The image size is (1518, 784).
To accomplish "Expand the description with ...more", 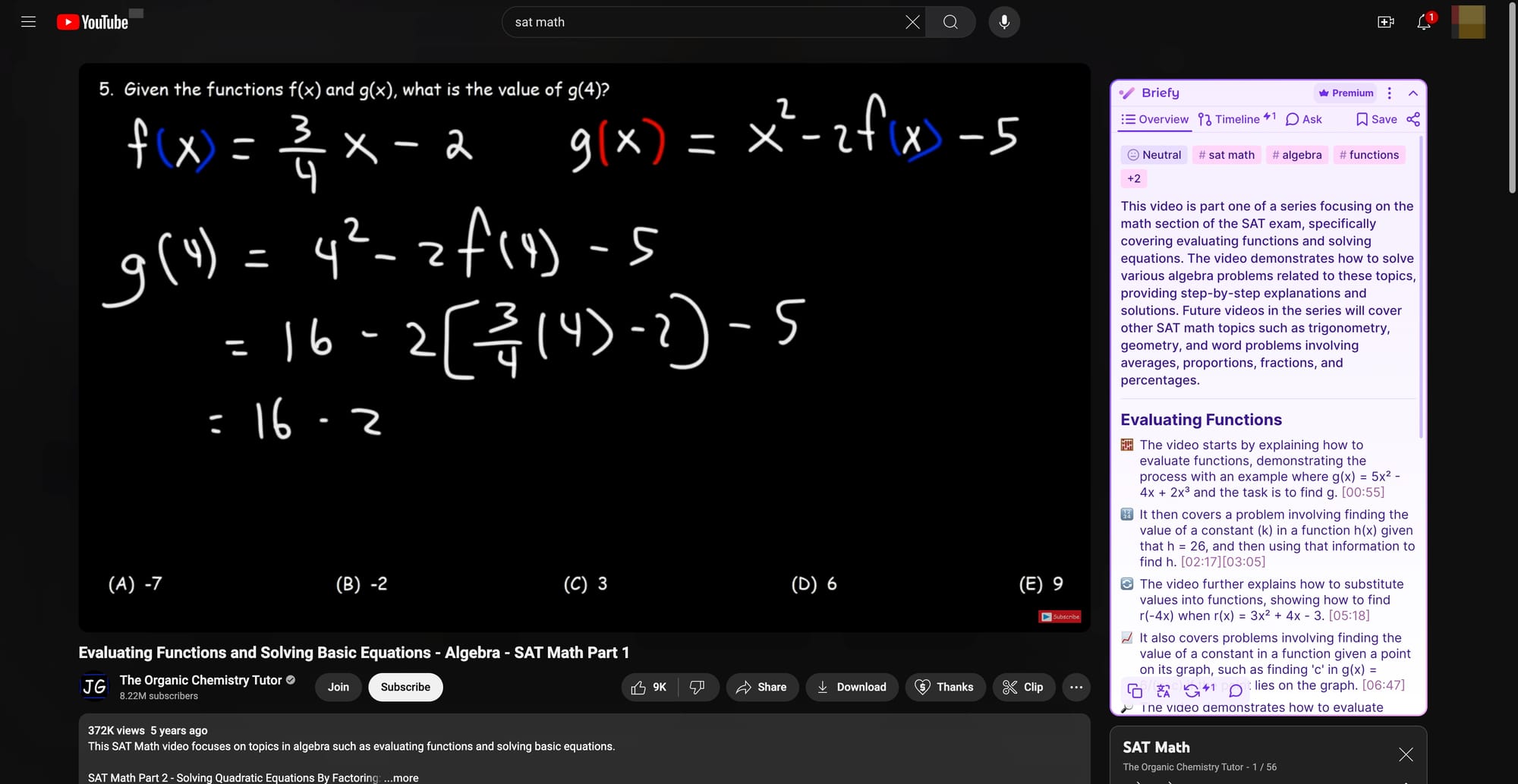I will click(x=401, y=778).
